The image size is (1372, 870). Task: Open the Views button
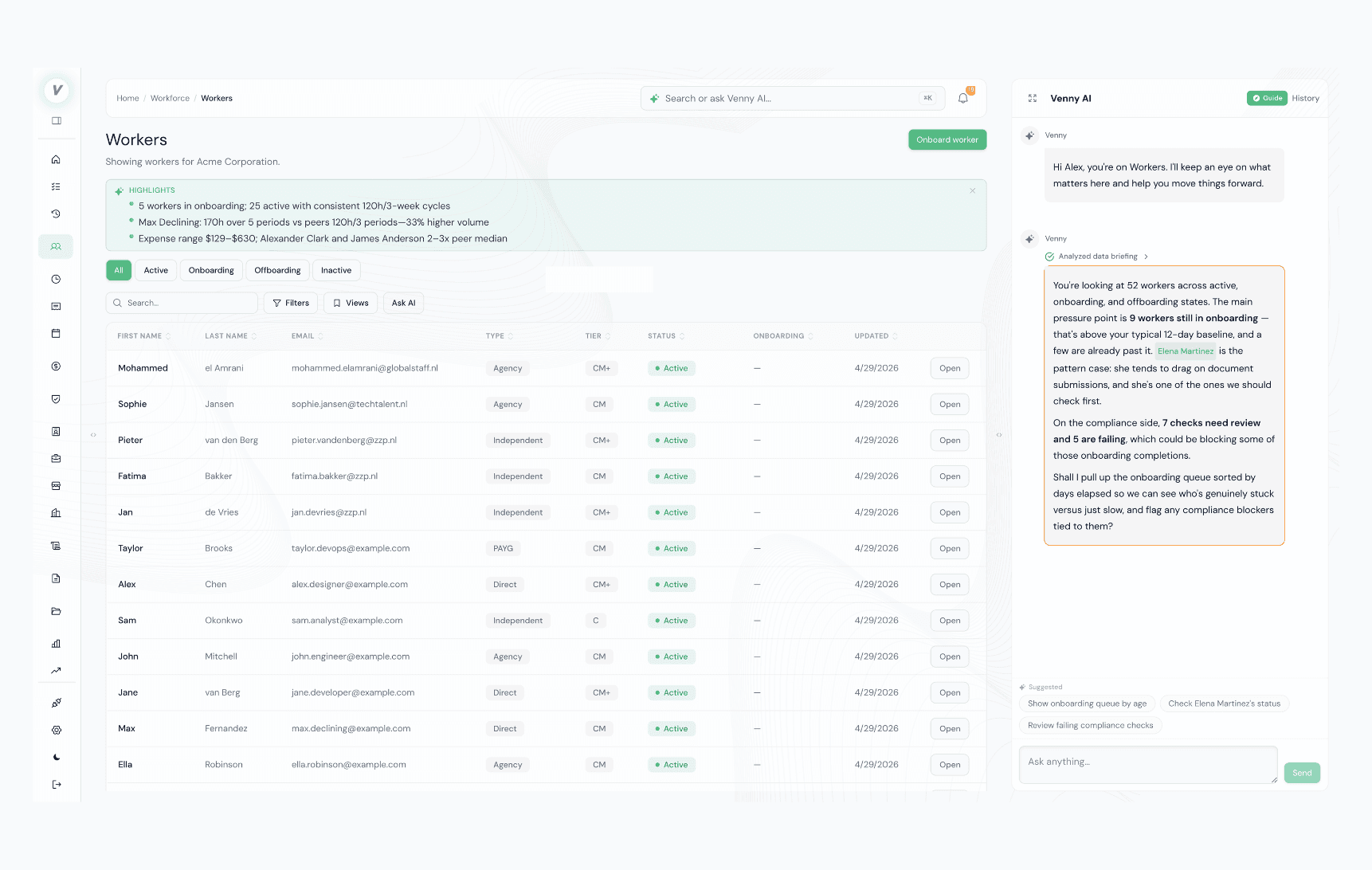(x=351, y=303)
